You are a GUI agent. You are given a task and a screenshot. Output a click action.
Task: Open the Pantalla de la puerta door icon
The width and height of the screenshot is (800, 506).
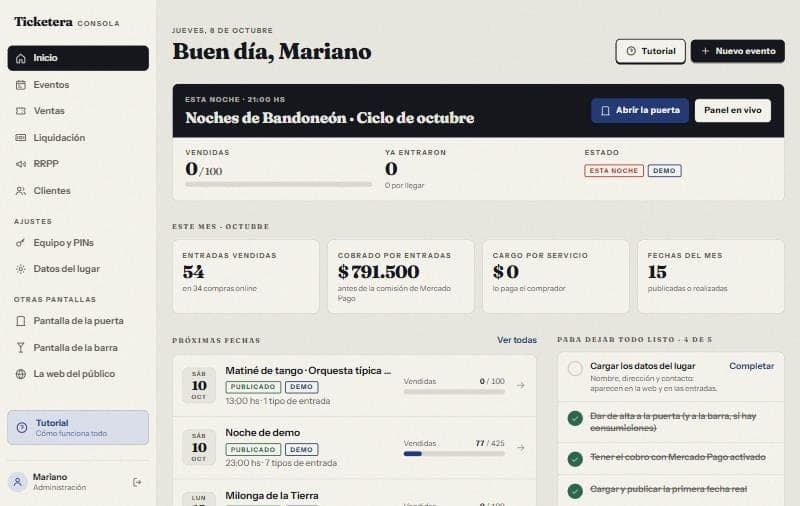[21, 321]
